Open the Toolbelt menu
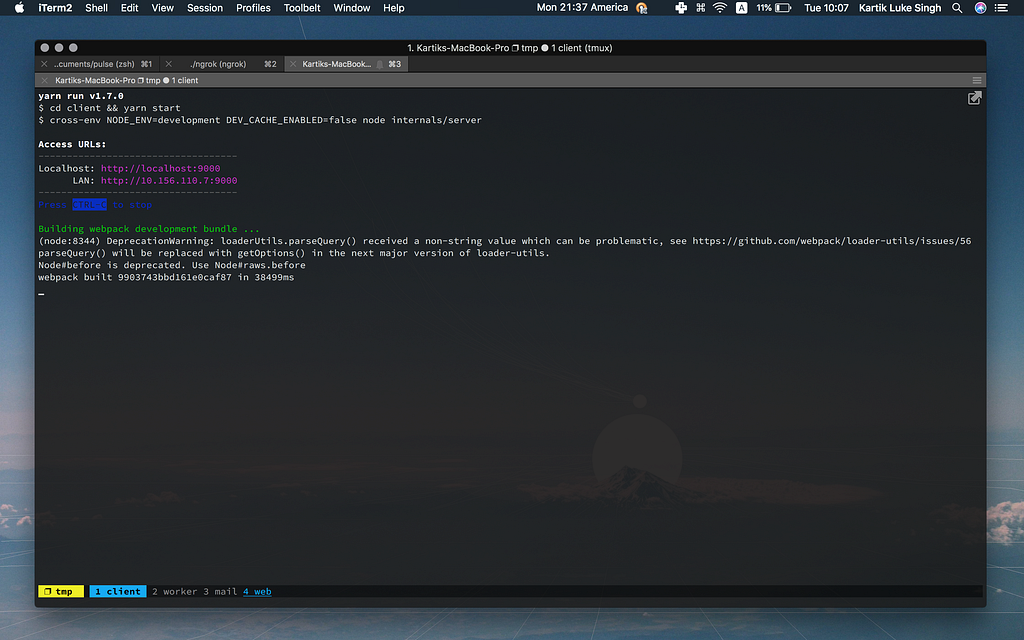Image resolution: width=1024 pixels, height=640 pixels. [302, 8]
